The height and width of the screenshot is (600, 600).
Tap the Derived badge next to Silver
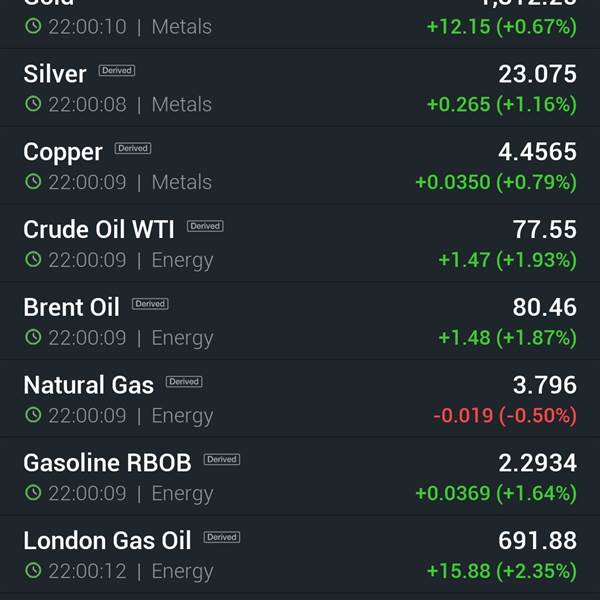[117, 70]
